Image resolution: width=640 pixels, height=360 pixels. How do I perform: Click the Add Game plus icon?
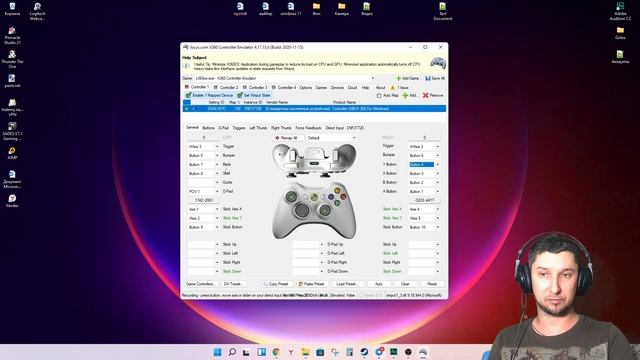(398, 78)
